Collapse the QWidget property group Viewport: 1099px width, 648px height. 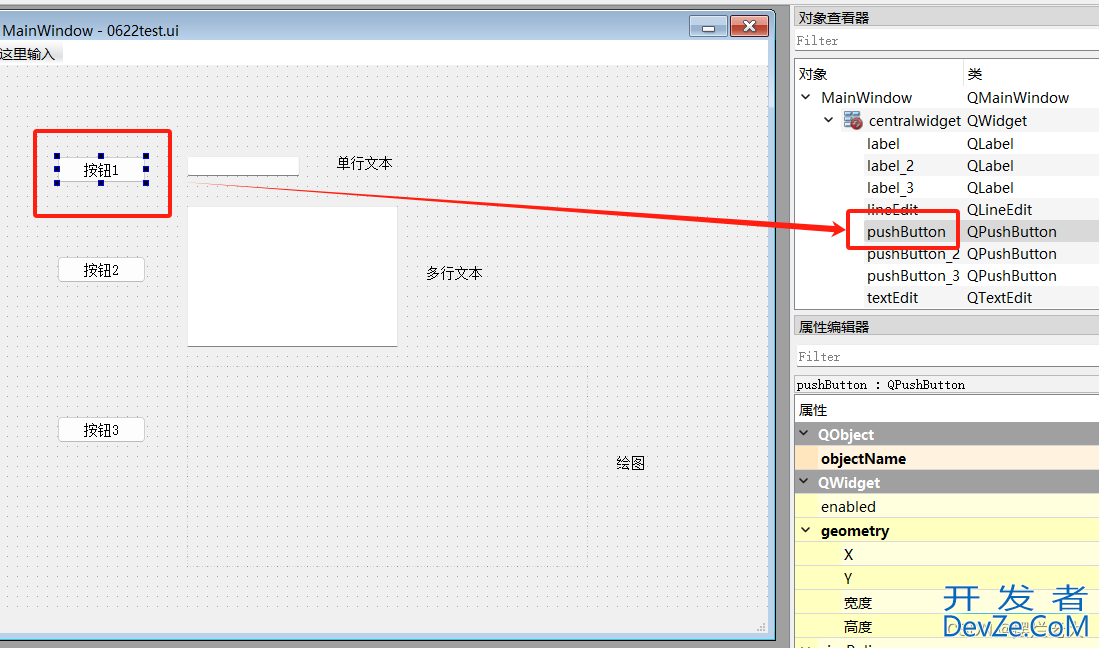coord(804,482)
